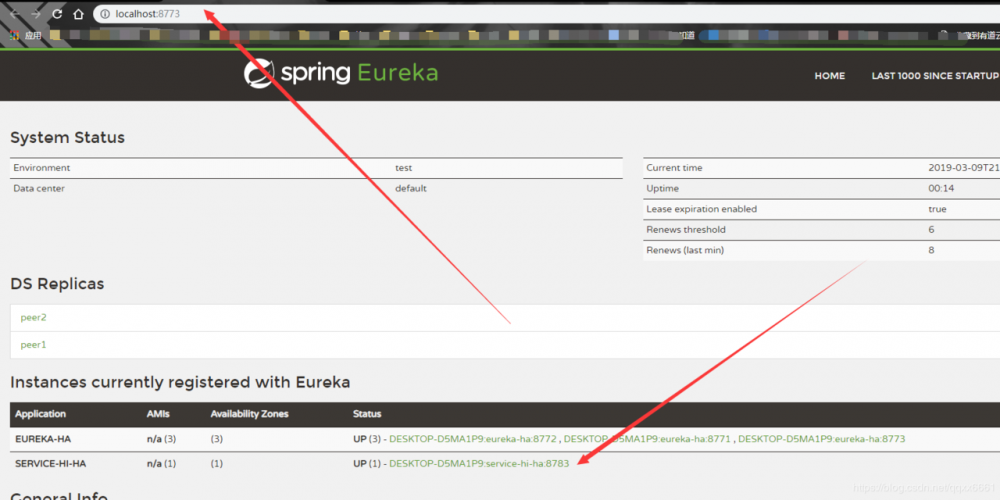Click the Spring Eureka logo
Image resolution: width=1000 pixels, height=500 pixels.
341,73
